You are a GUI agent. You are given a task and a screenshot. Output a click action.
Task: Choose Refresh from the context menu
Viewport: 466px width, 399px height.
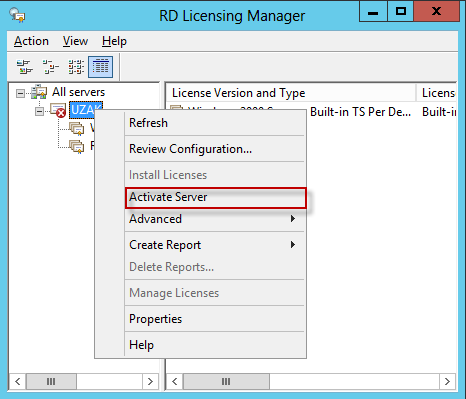click(x=215, y=123)
